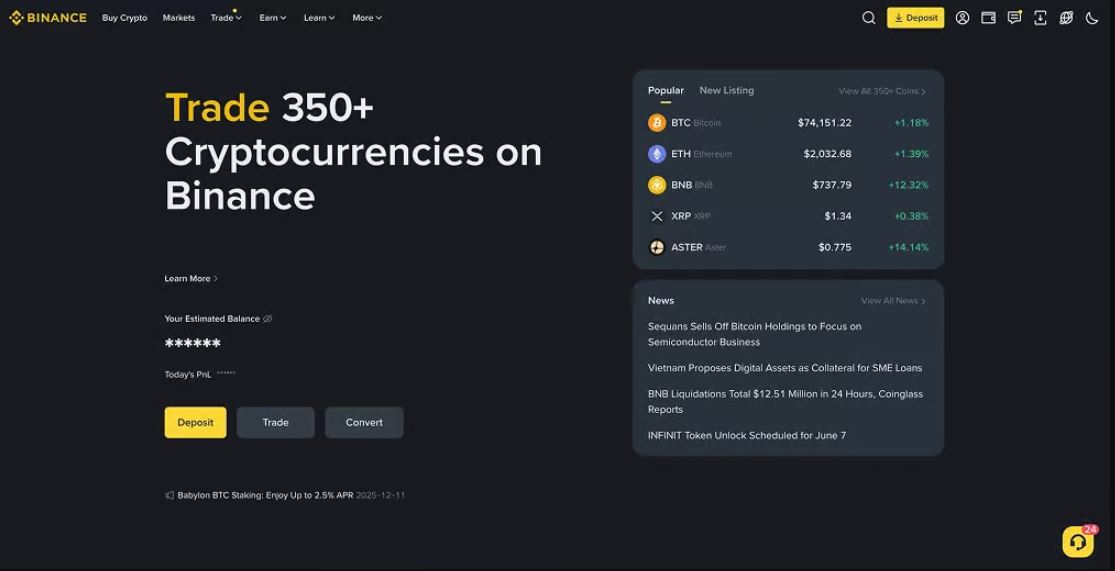Select the Popular tab
This screenshot has height=571, width=1115.
[666, 90]
